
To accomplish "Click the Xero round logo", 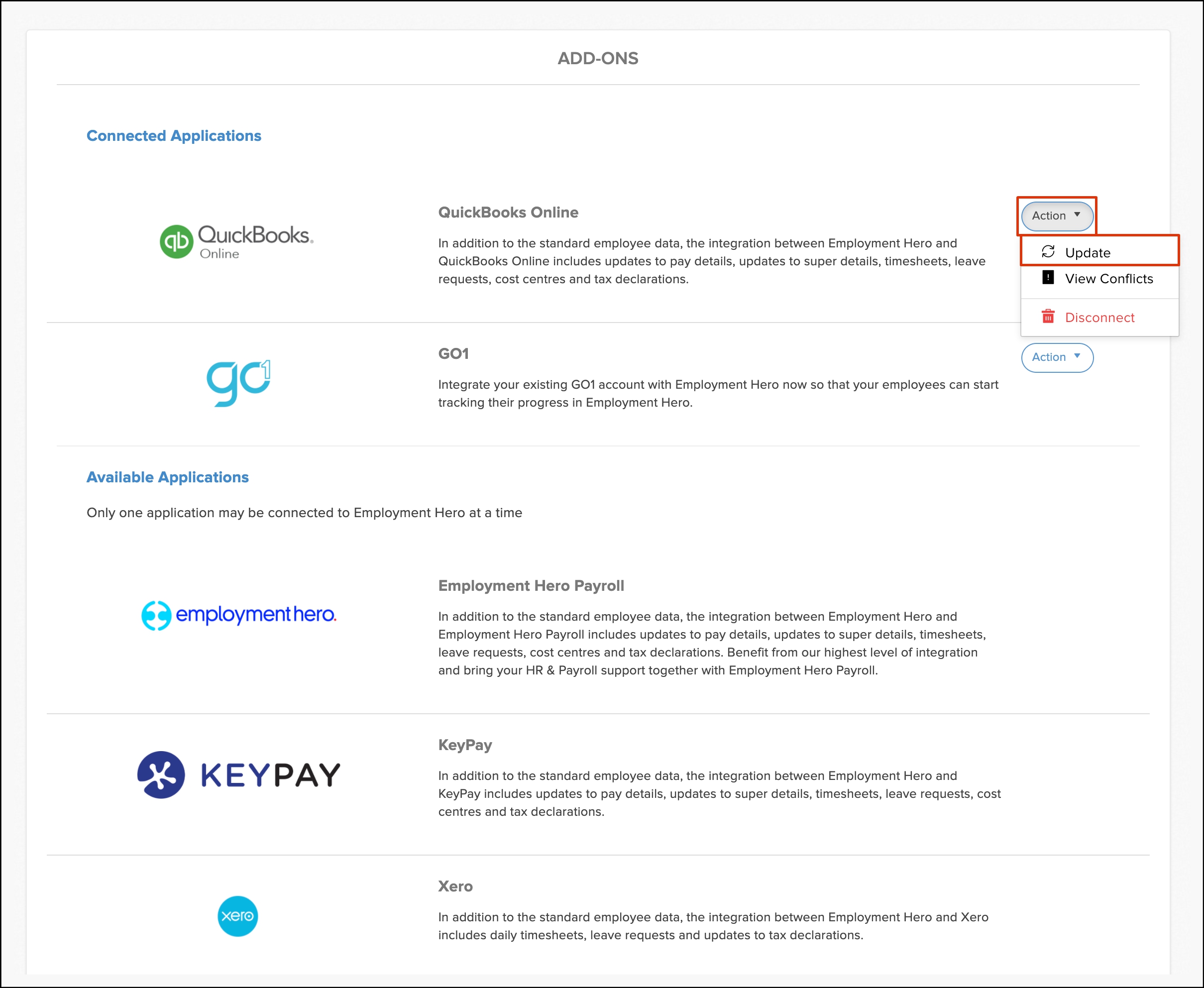I will 238,916.
